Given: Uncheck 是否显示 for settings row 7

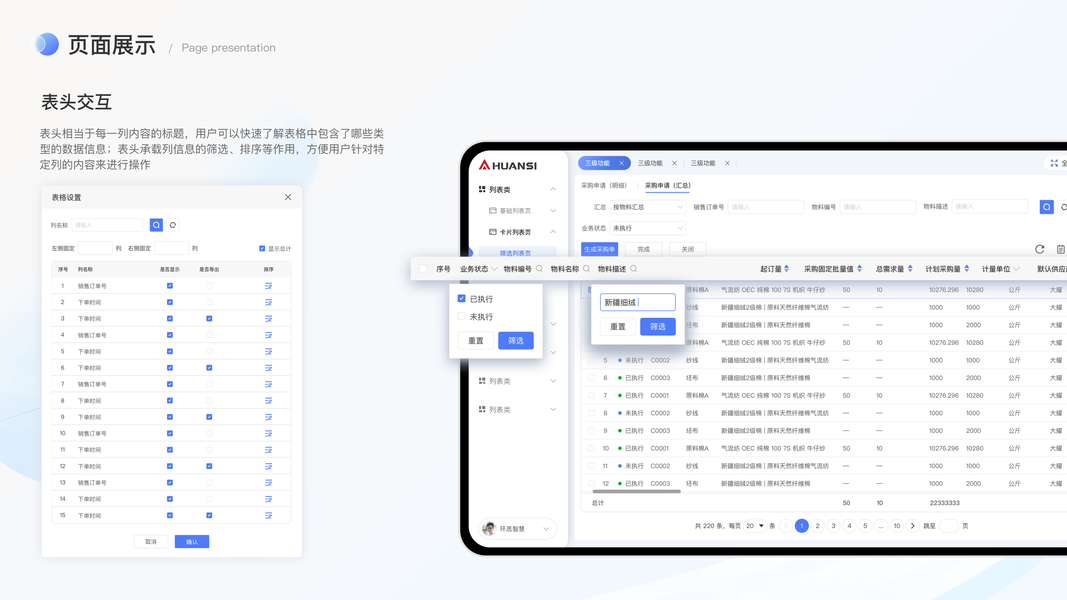Looking at the screenshot, I should click(x=169, y=384).
